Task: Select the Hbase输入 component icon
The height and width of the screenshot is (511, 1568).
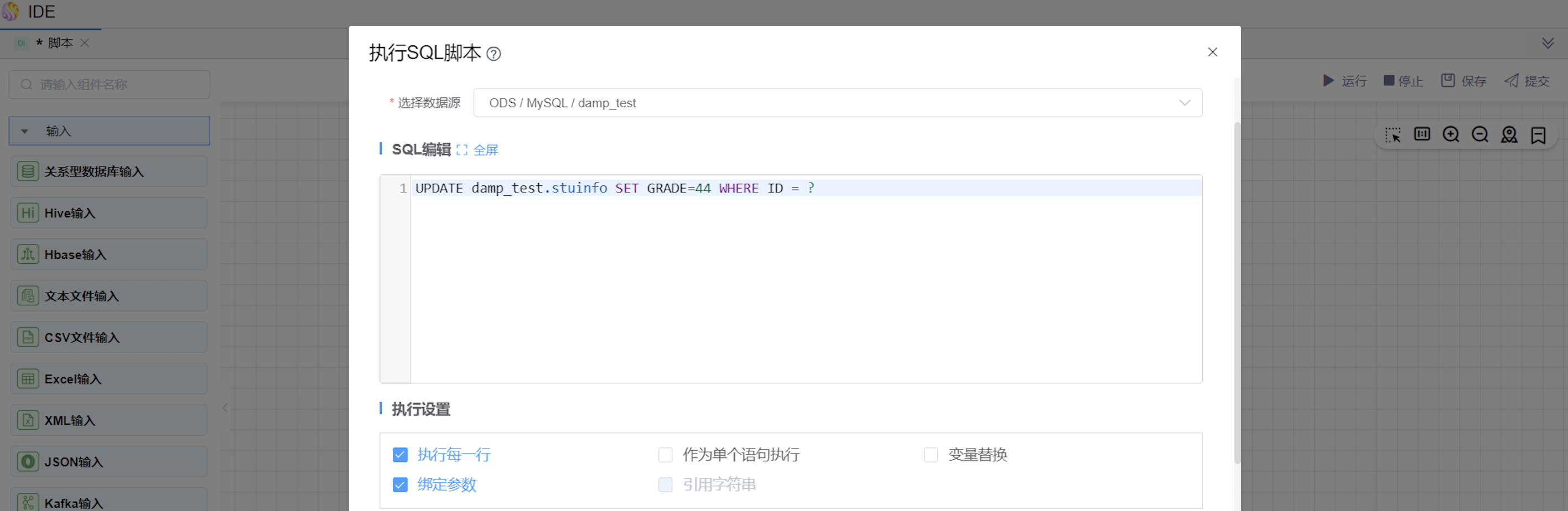Action: pyautogui.click(x=28, y=254)
